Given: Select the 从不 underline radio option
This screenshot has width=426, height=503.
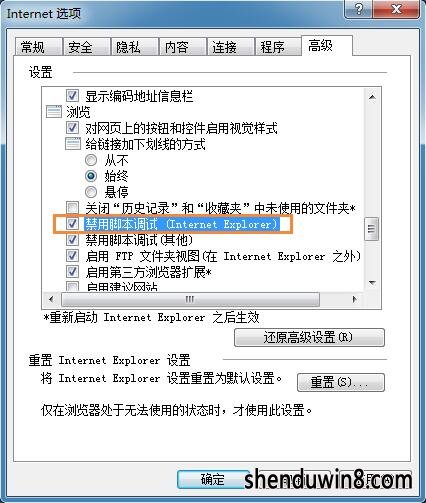Looking at the screenshot, I should (x=91, y=160).
